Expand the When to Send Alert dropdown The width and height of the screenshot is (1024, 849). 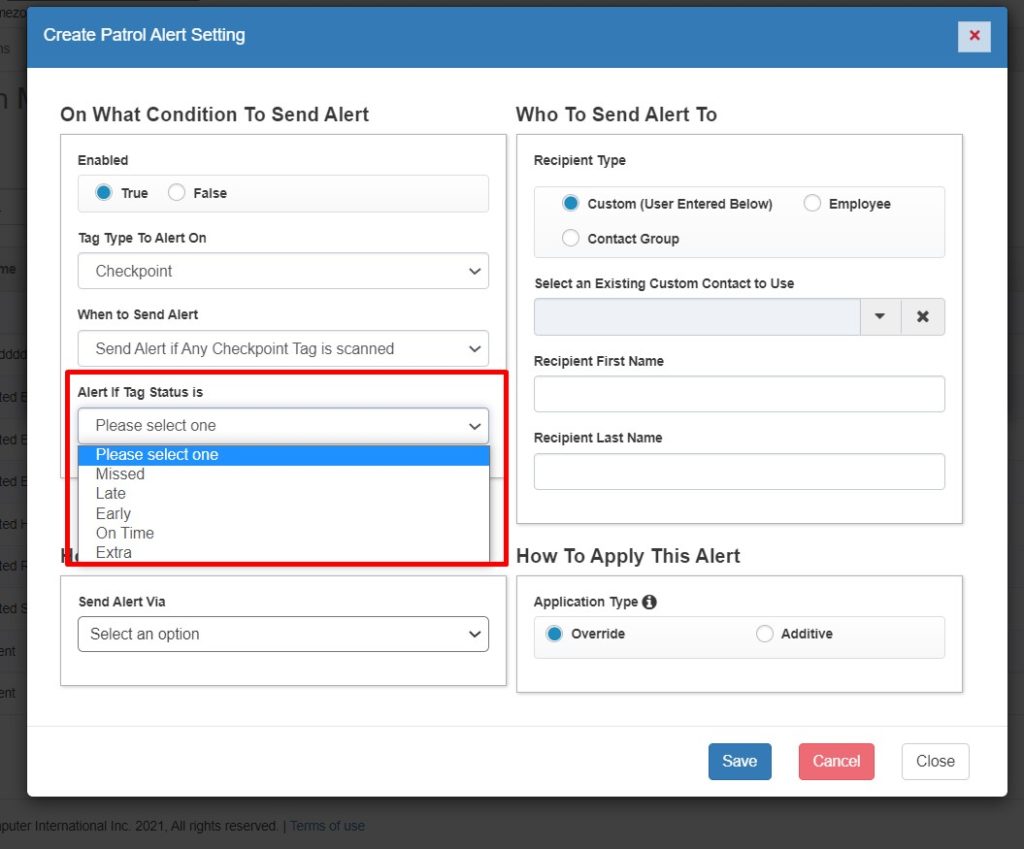[283, 349]
